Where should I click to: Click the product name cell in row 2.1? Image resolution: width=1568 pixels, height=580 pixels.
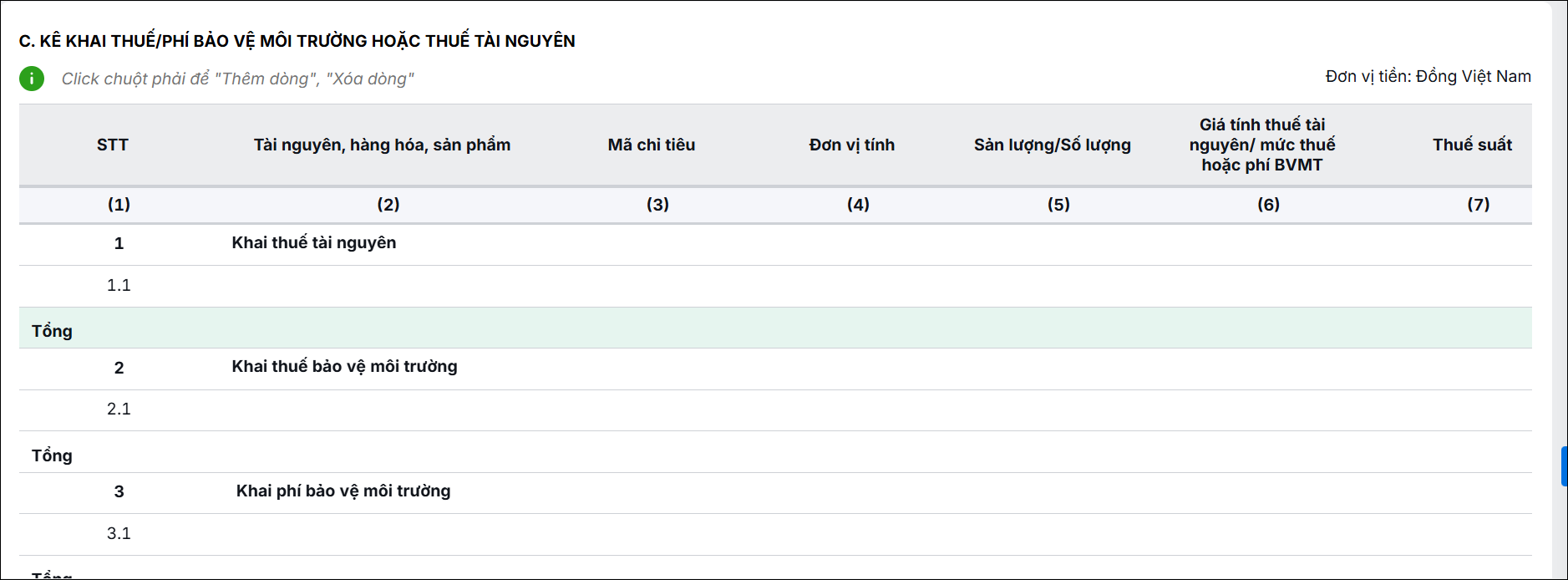click(388, 410)
